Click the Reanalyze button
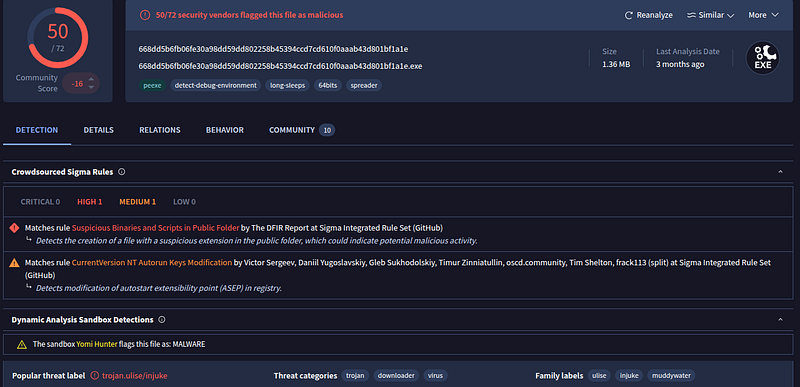The width and height of the screenshot is (800, 387). [x=648, y=15]
